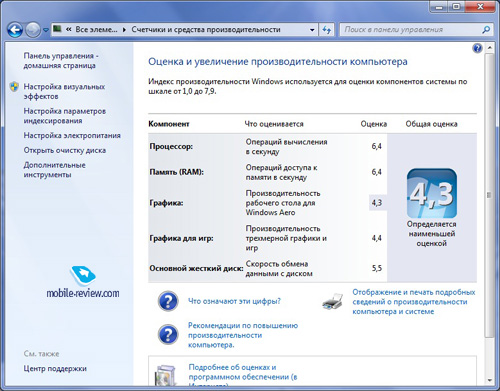This screenshot has width=500, height=391.
Task: Open 'Настройка параметров индексирования'
Action: click(65, 116)
